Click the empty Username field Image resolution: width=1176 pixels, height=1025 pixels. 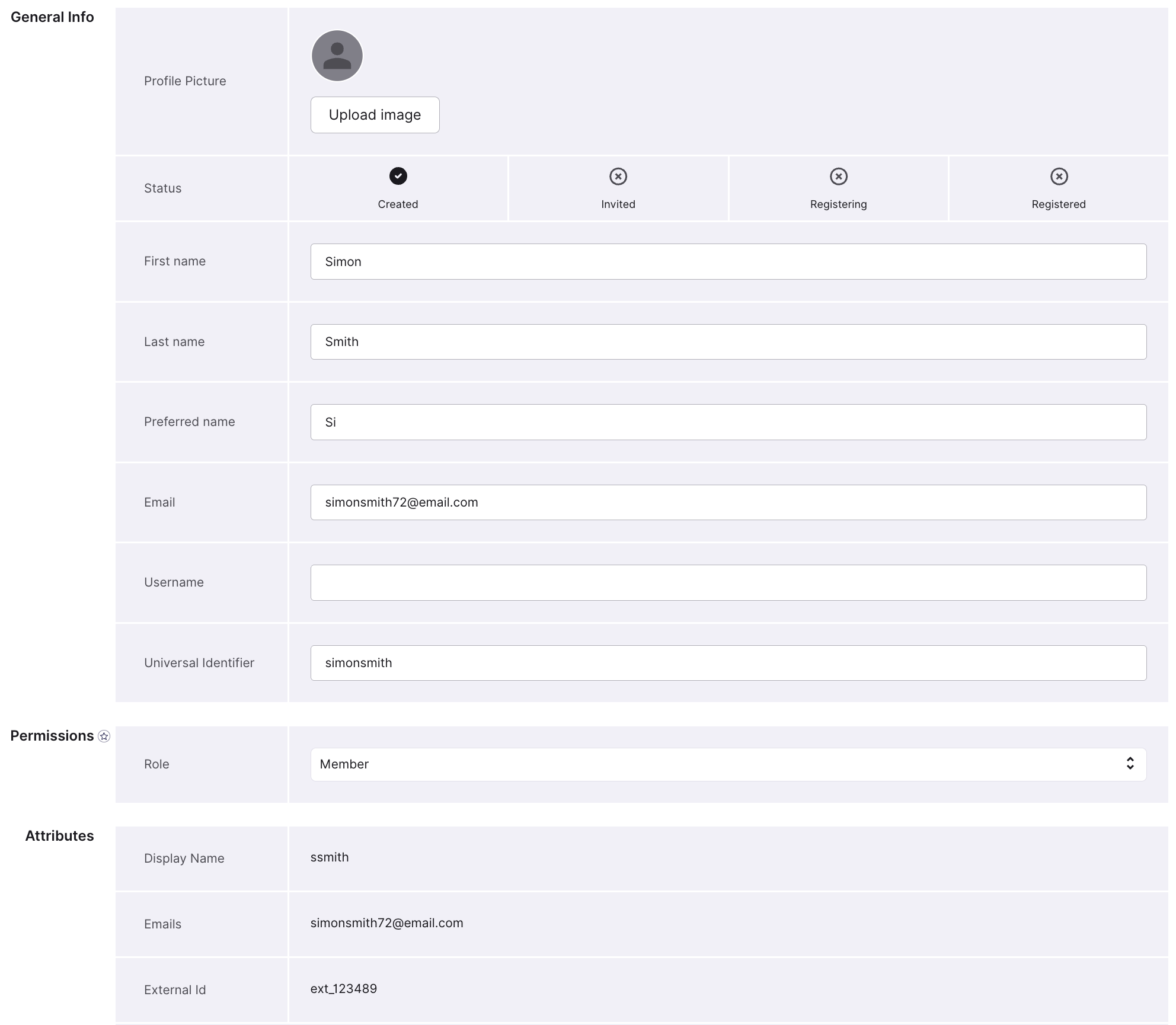point(728,583)
